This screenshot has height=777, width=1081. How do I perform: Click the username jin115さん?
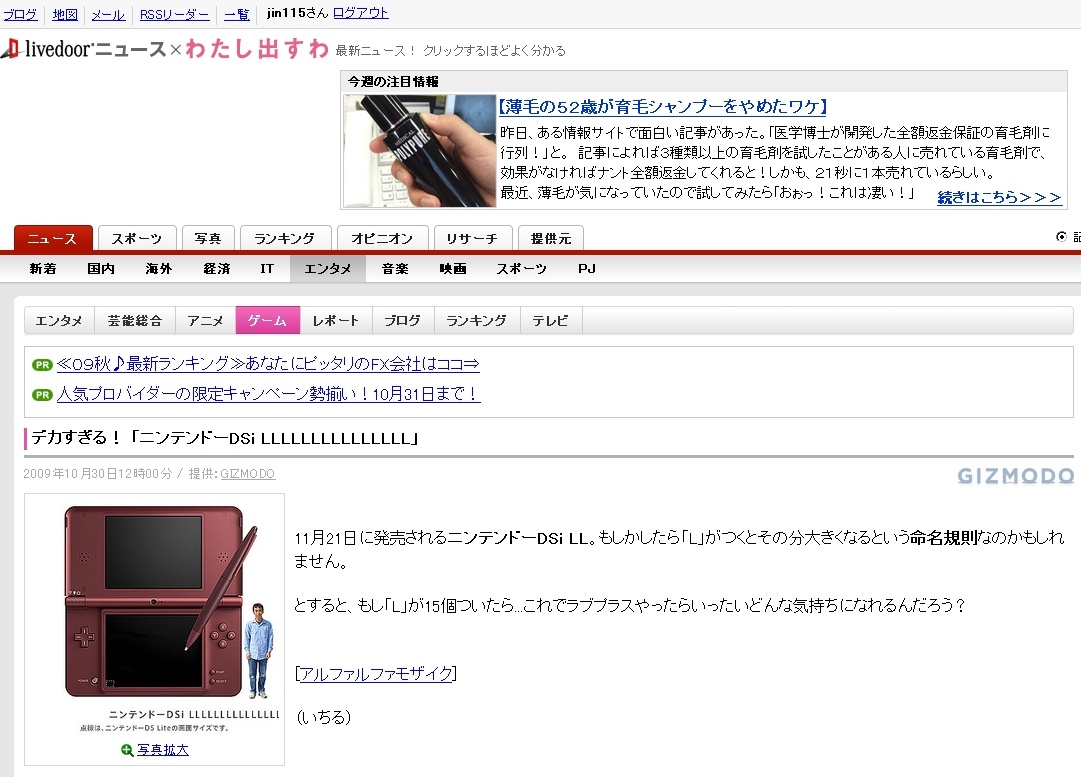[x=298, y=13]
